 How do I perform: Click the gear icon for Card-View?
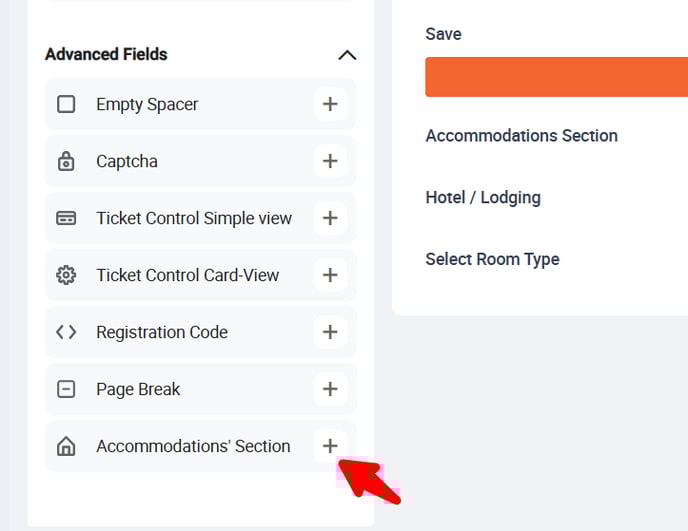66,275
